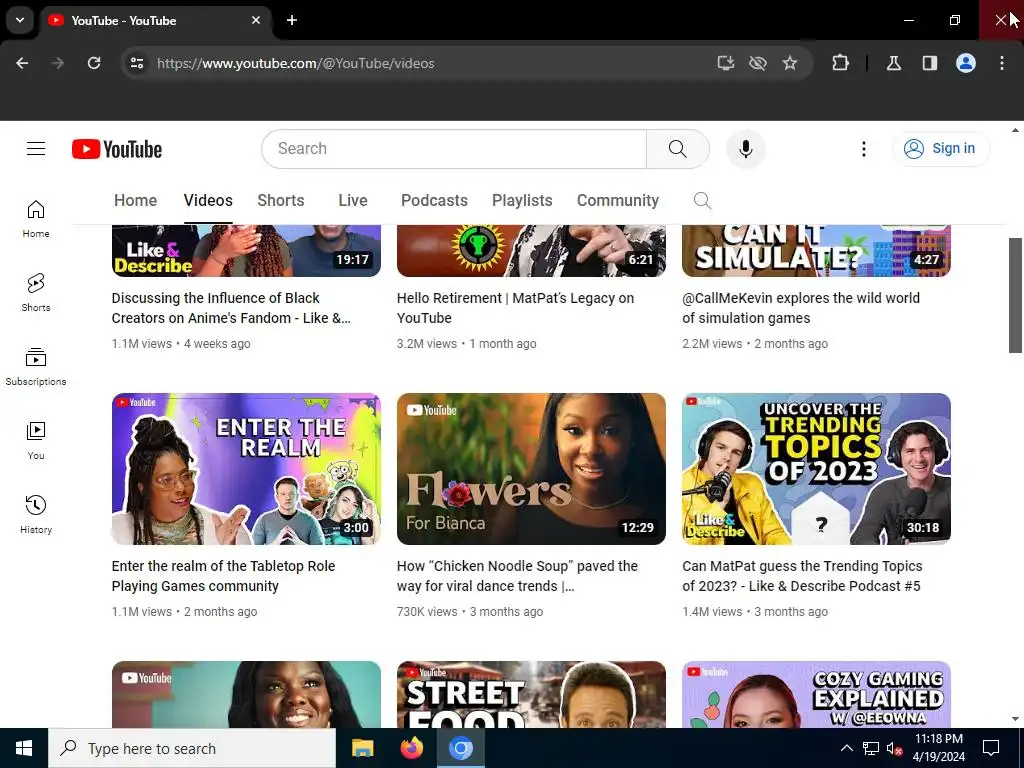
Task: Click the browser address bar URL
Action: click(295, 63)
